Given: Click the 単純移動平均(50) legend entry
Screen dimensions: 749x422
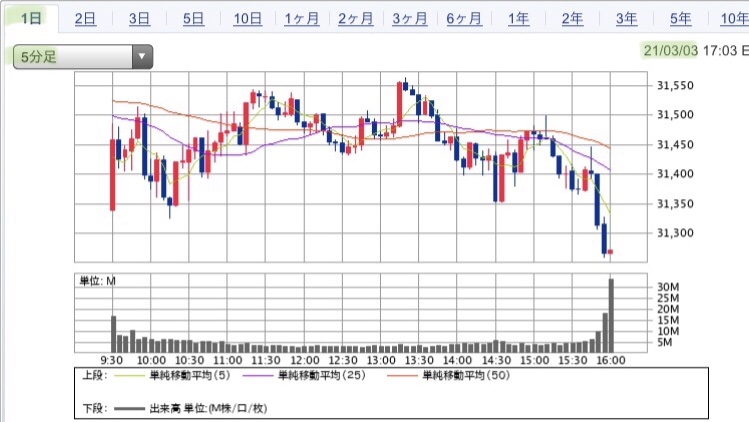Looking at the screenshot, I should point(449,376).
